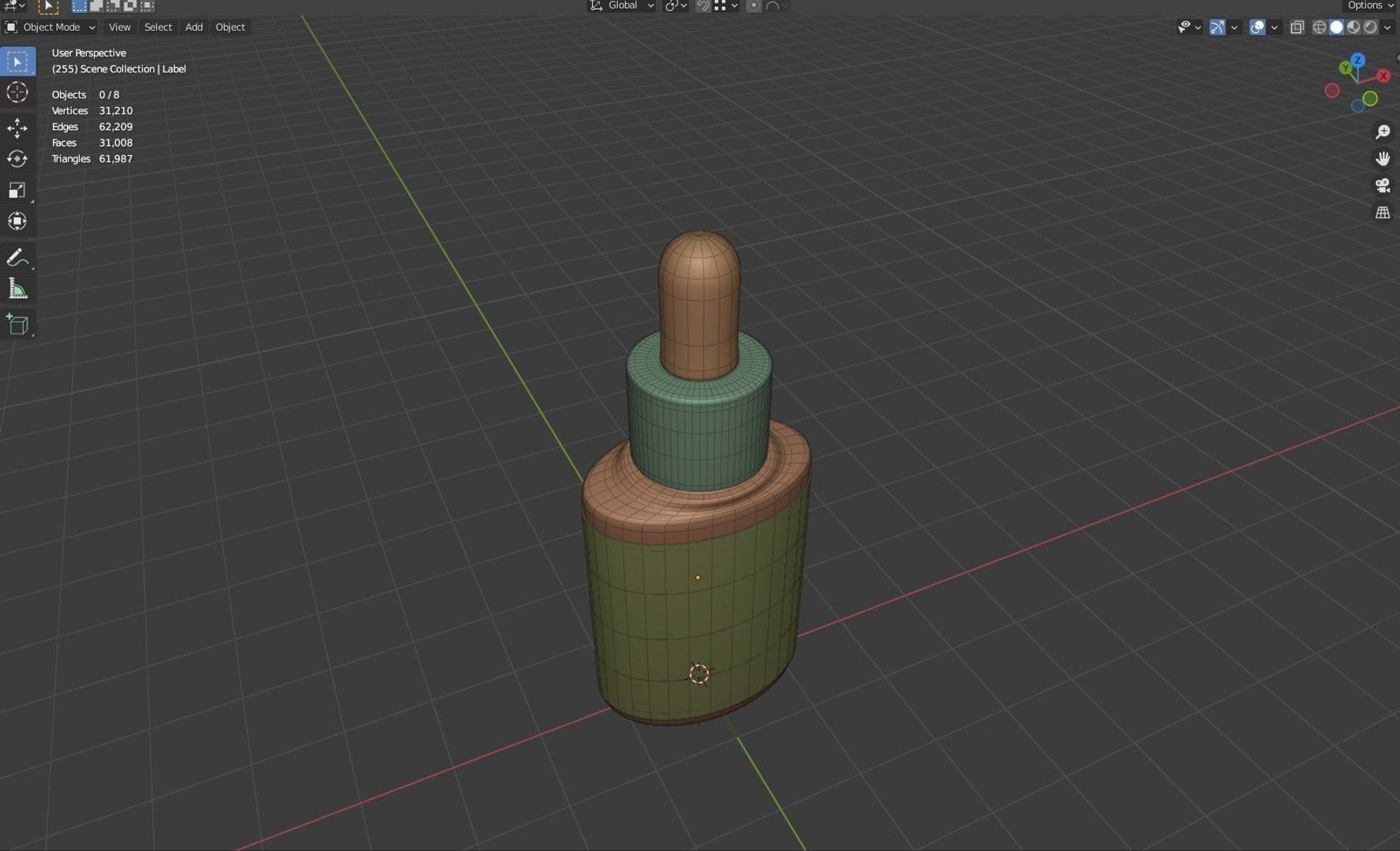Click the tweak select arrow icon in header
Image resolution: width=1400 pixels, height=851 pixels.
pos(48,6)
